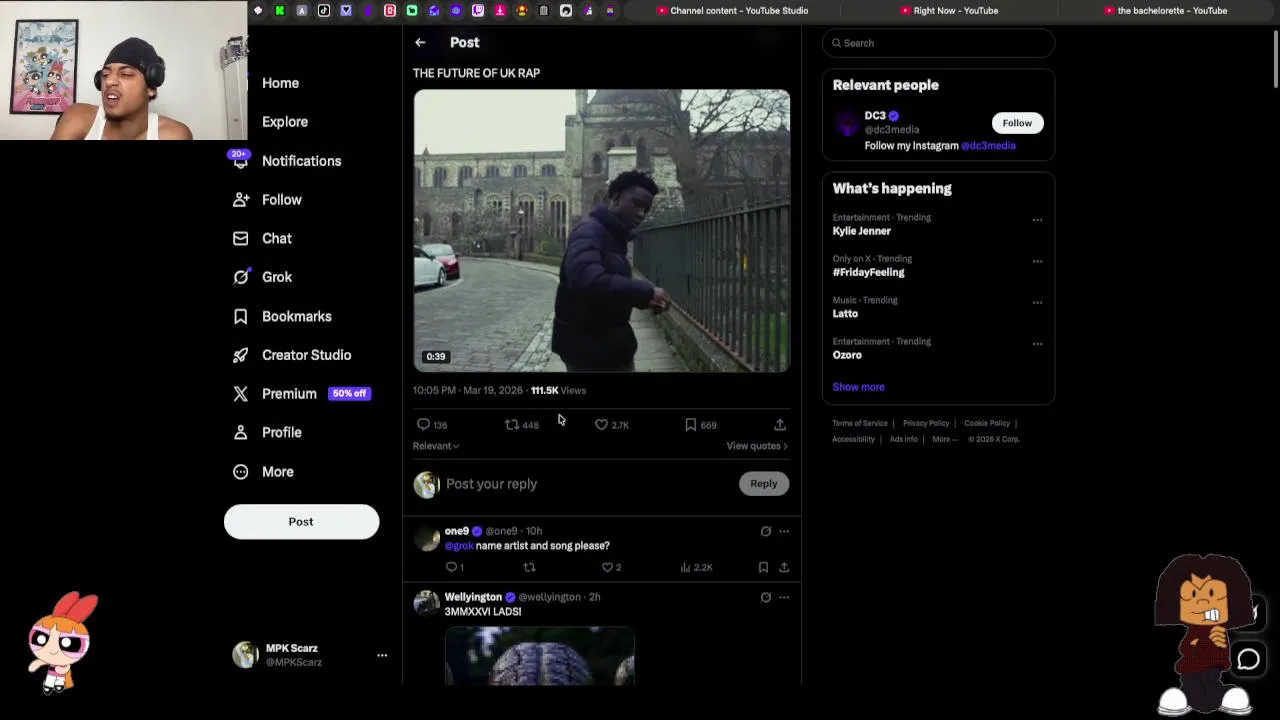Open the Privacy Policy footer link

coord(926,423)
